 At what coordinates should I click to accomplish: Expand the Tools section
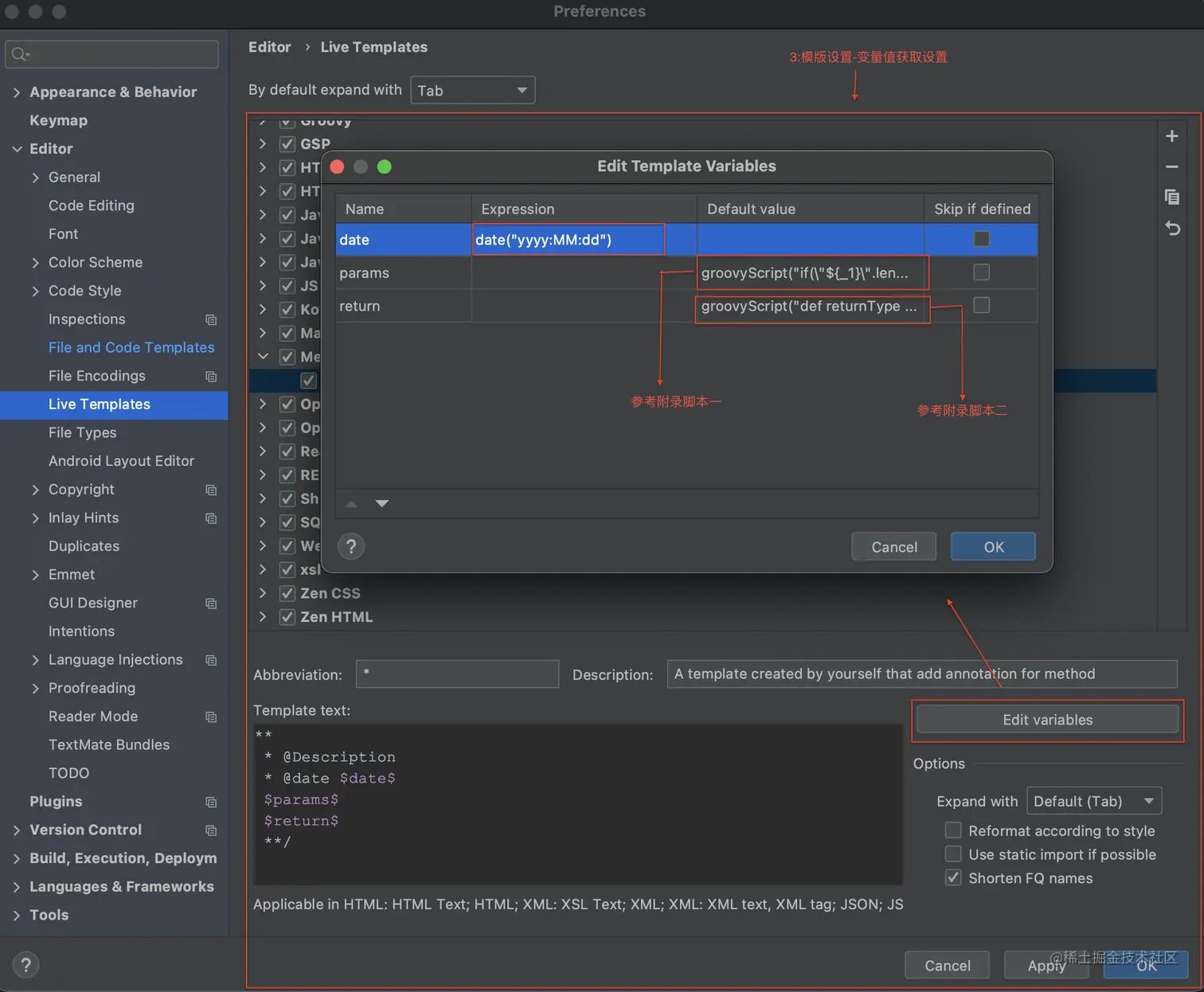pyautogui.click(x=17, y=916)
